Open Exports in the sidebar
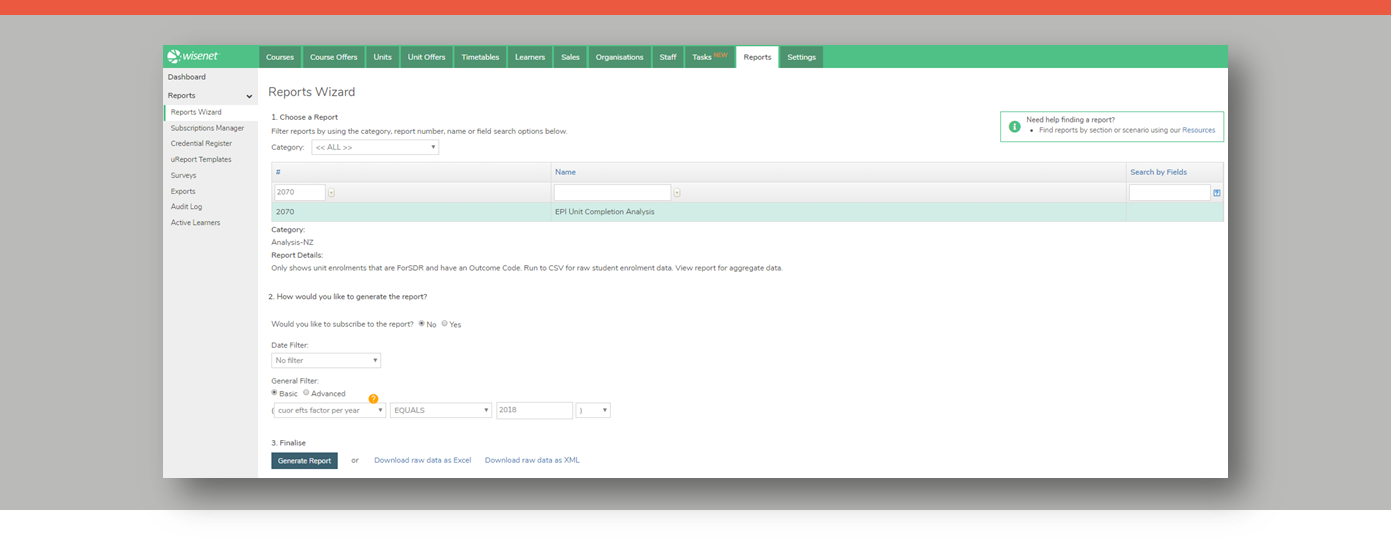The width and height of the screenshot is (1391, 543). pyautogui.click(x=183, y=191)
